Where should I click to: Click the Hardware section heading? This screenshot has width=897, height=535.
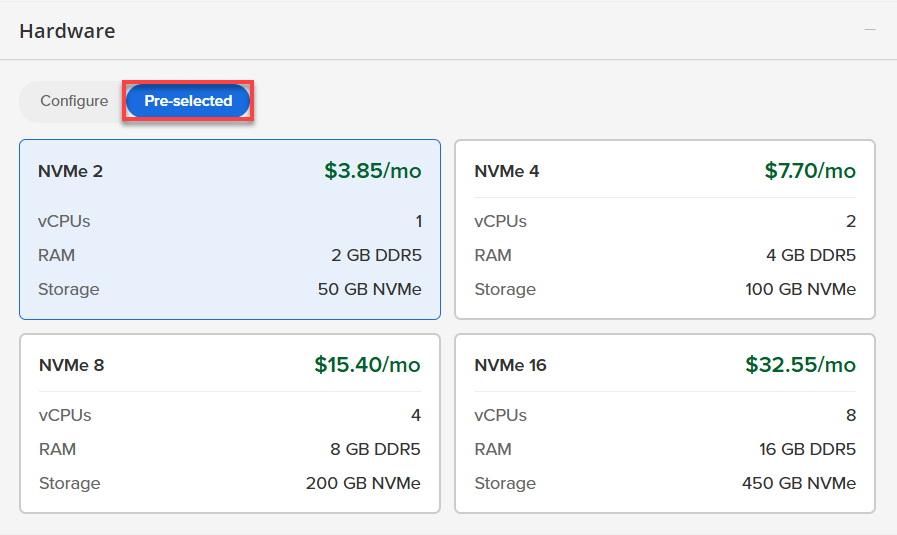(x=67, y=31)
